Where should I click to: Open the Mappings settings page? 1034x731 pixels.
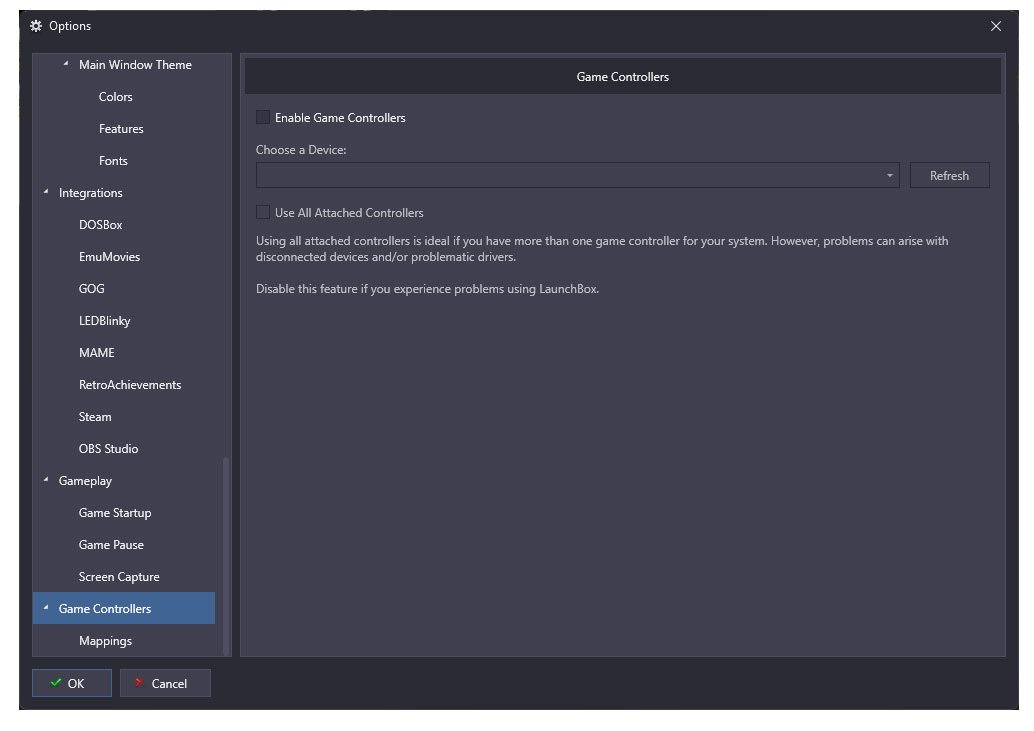[x=105, y=641]
